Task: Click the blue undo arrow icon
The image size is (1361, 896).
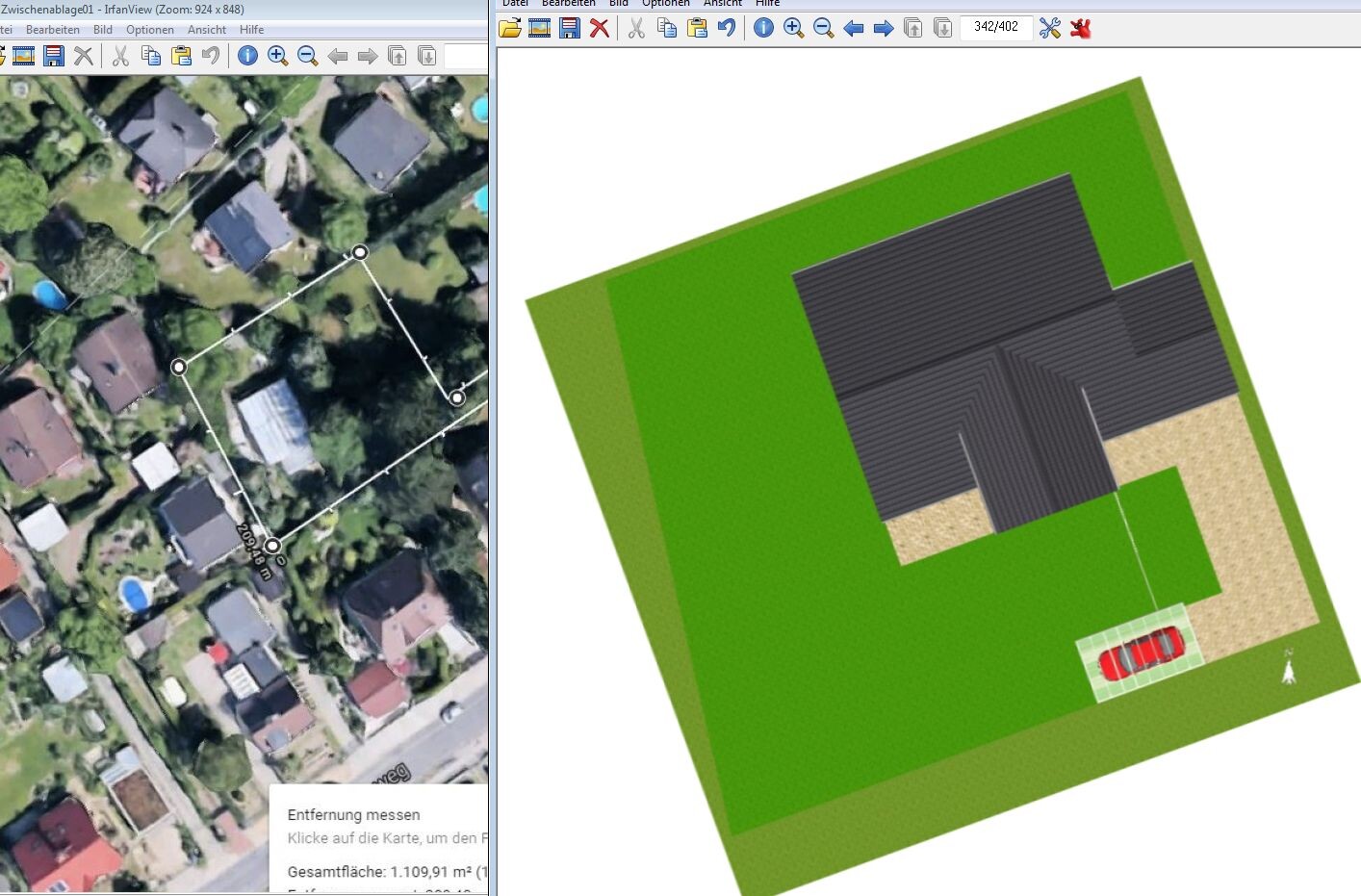Action: click(727, 28)
